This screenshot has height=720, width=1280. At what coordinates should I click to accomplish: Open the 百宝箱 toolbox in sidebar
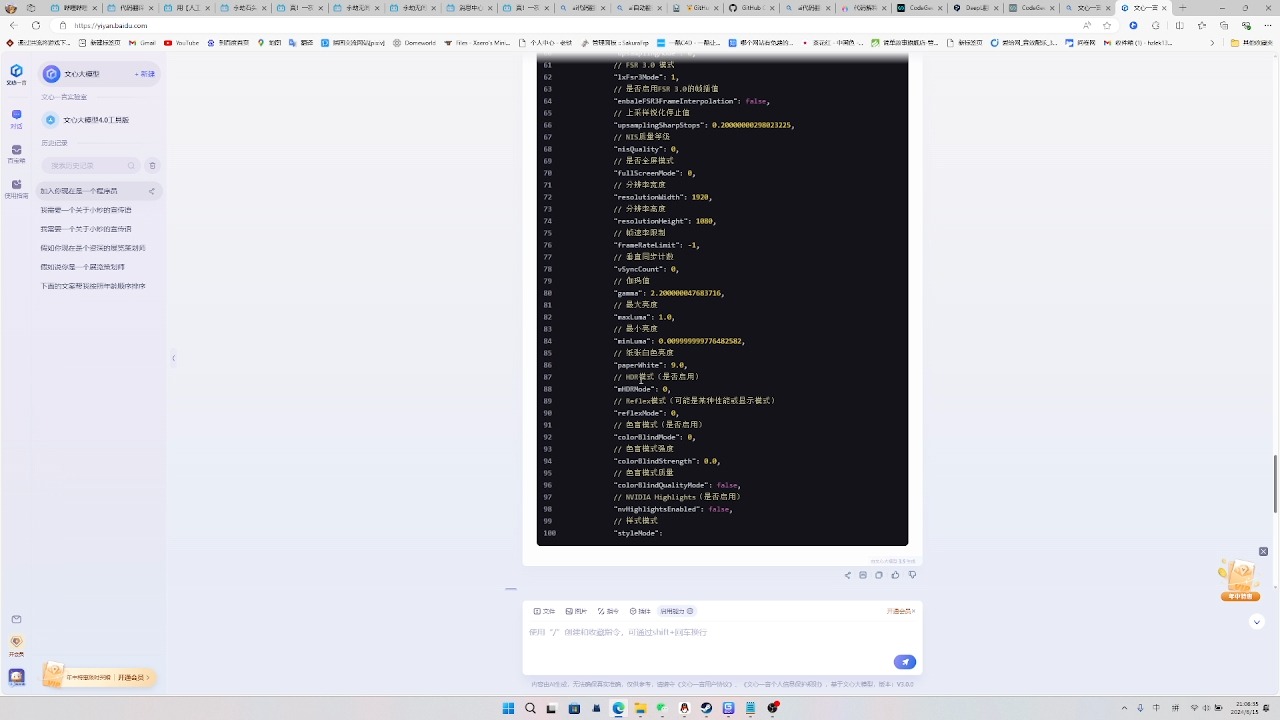[x=16, y=154]
